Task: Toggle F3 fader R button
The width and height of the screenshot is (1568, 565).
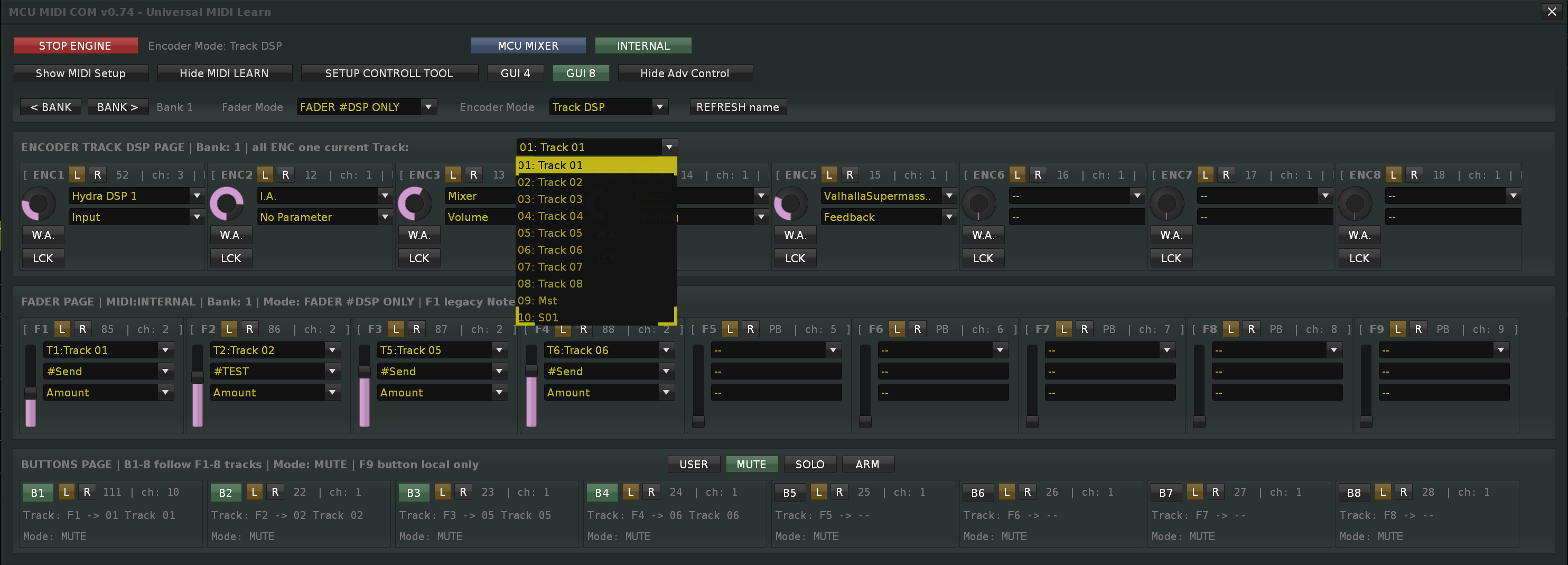Action: pyautogui.click(x=416, y=329)
